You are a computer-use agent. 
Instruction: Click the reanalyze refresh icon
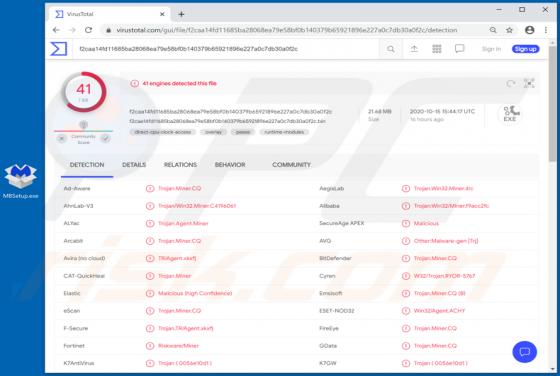click(x=511, y=84)
